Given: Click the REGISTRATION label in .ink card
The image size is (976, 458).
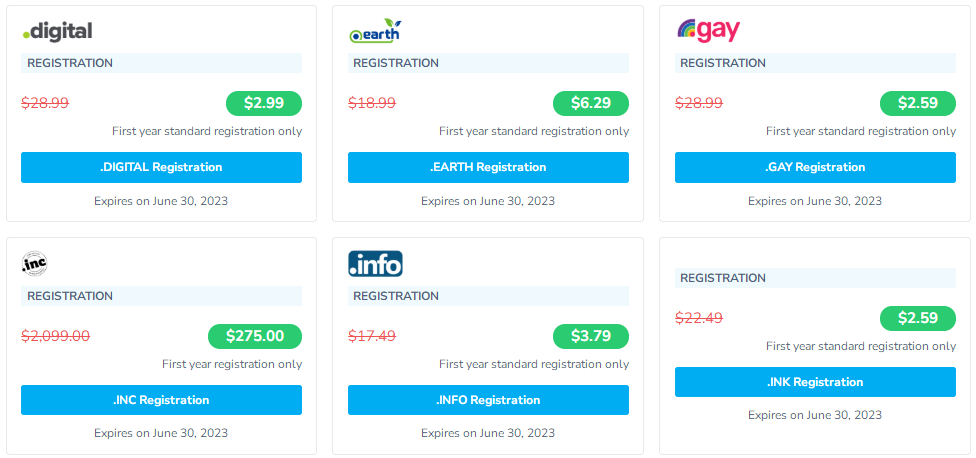Looking at the screenshot, I should click(x=723, y=278).
